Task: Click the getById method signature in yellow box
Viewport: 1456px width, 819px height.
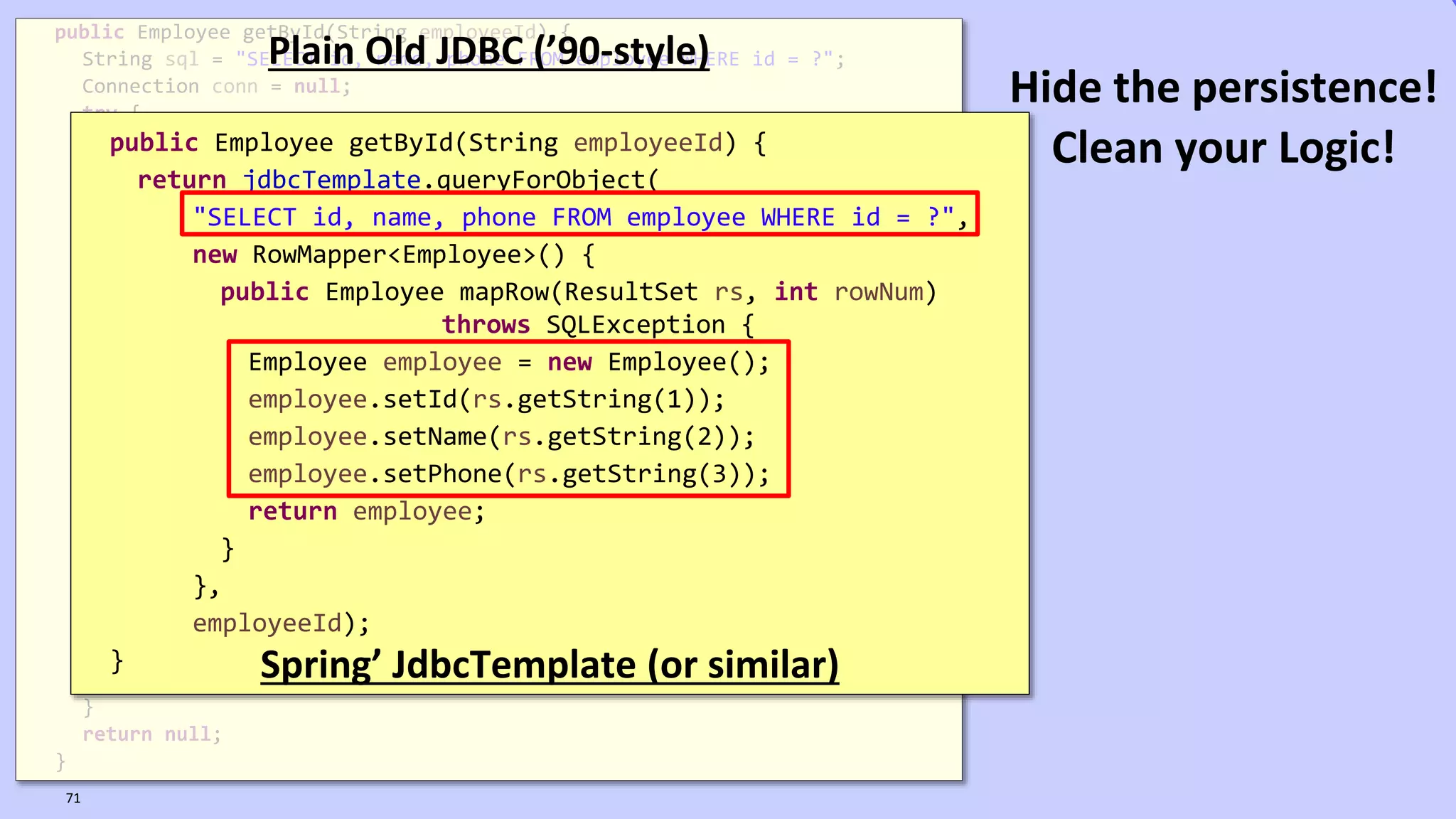Action: click(x=437, y=142)
